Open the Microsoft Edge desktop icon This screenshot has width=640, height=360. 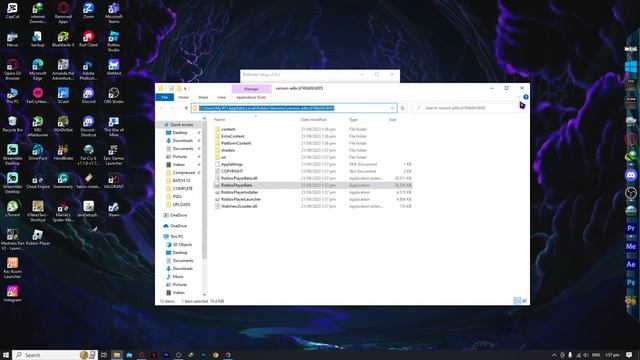point(38,69)
